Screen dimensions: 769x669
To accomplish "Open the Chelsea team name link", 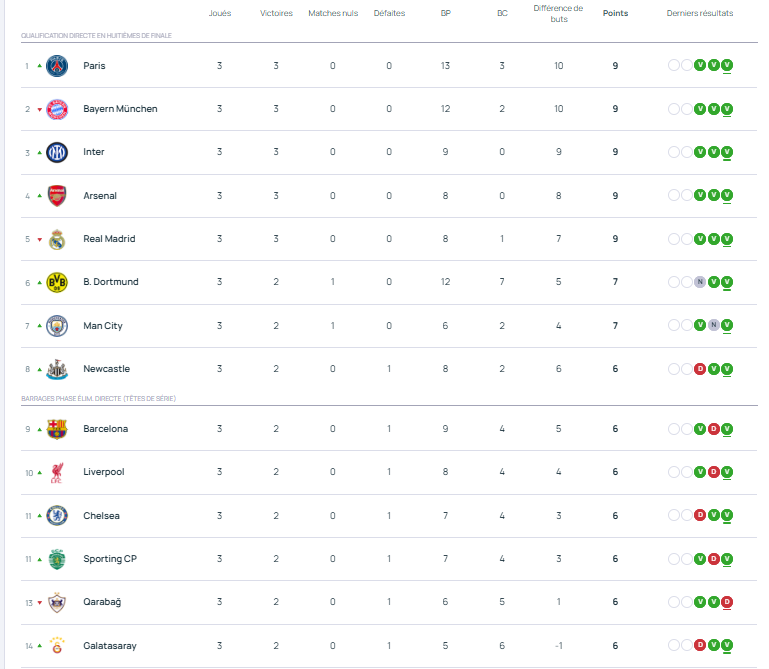I will (101, 516).
